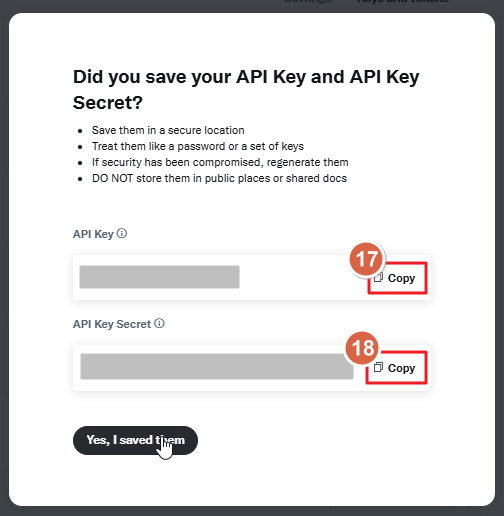Click the copy glyph inside the lower Copy button

378,367
